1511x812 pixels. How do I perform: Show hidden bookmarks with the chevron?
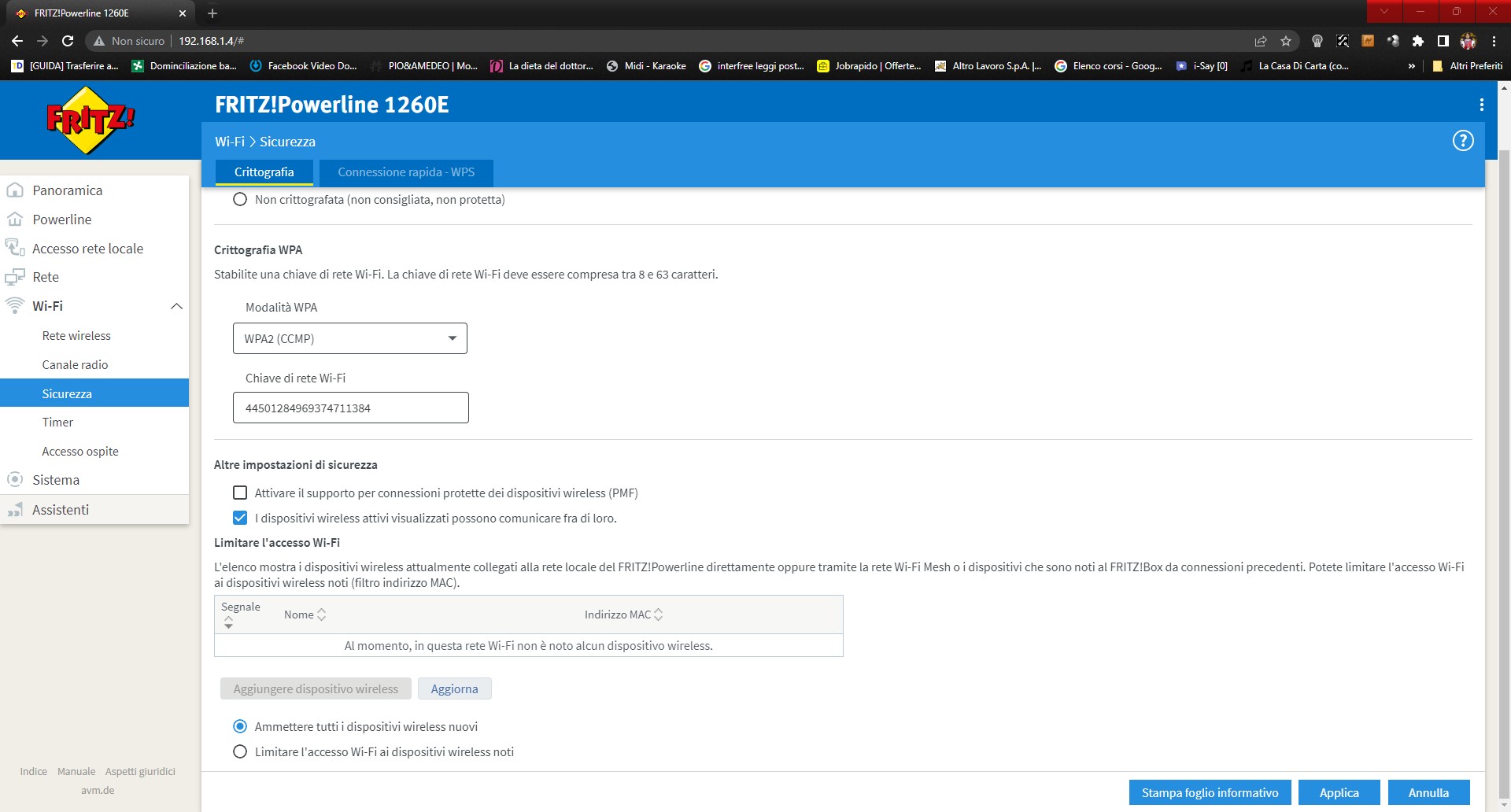pyautogui.click(x=1412, y=66)
